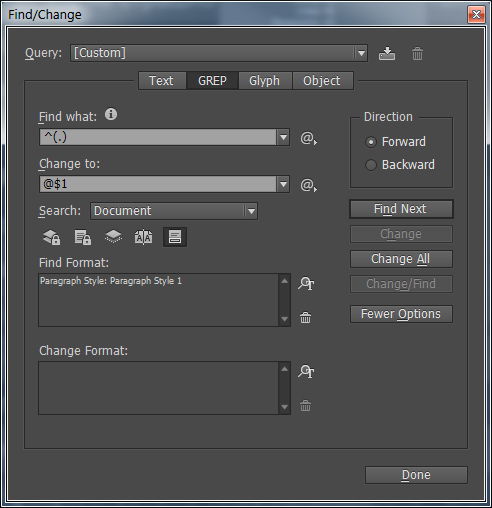
Task: Click the Fewer Options button
Action: coord(401,314)
